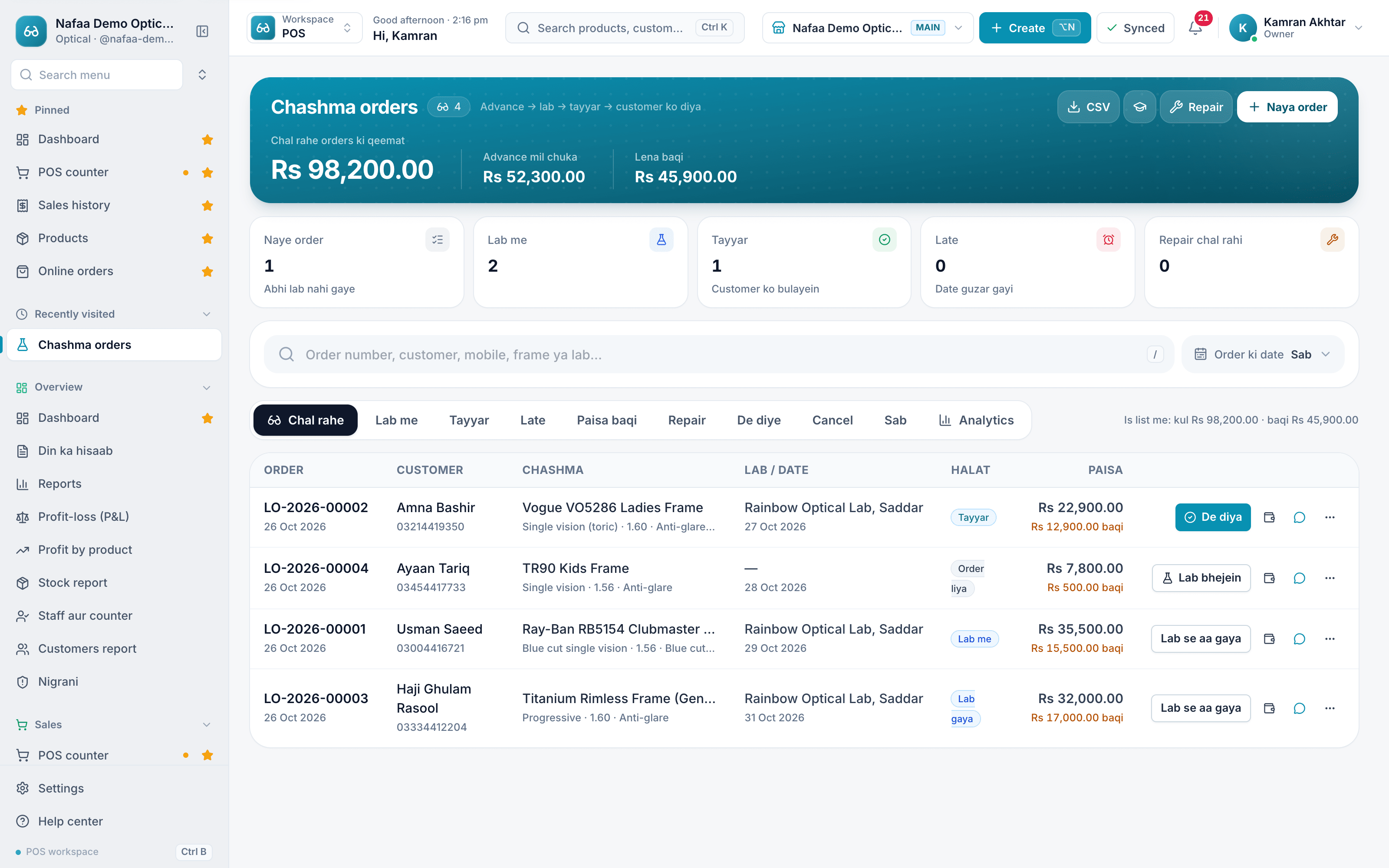This screenshot has height=868, width=1389.
Task: Open the Analytics tab
Action: point(976,420)
